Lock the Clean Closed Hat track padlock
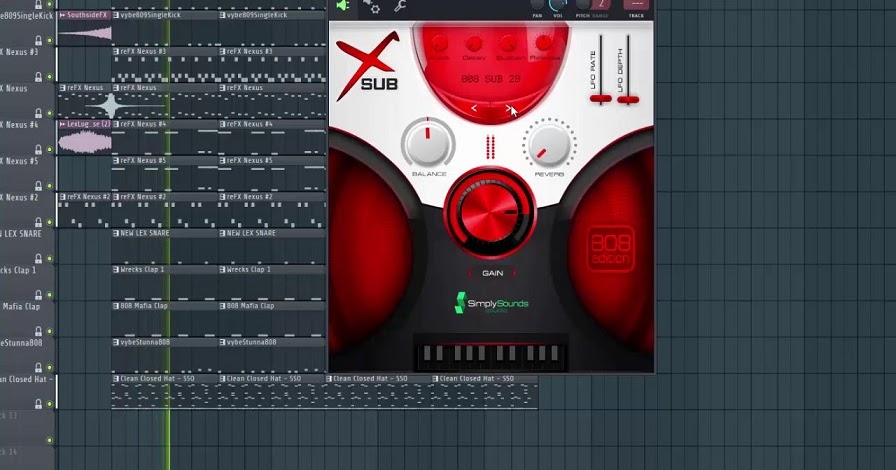 (38, 404)
